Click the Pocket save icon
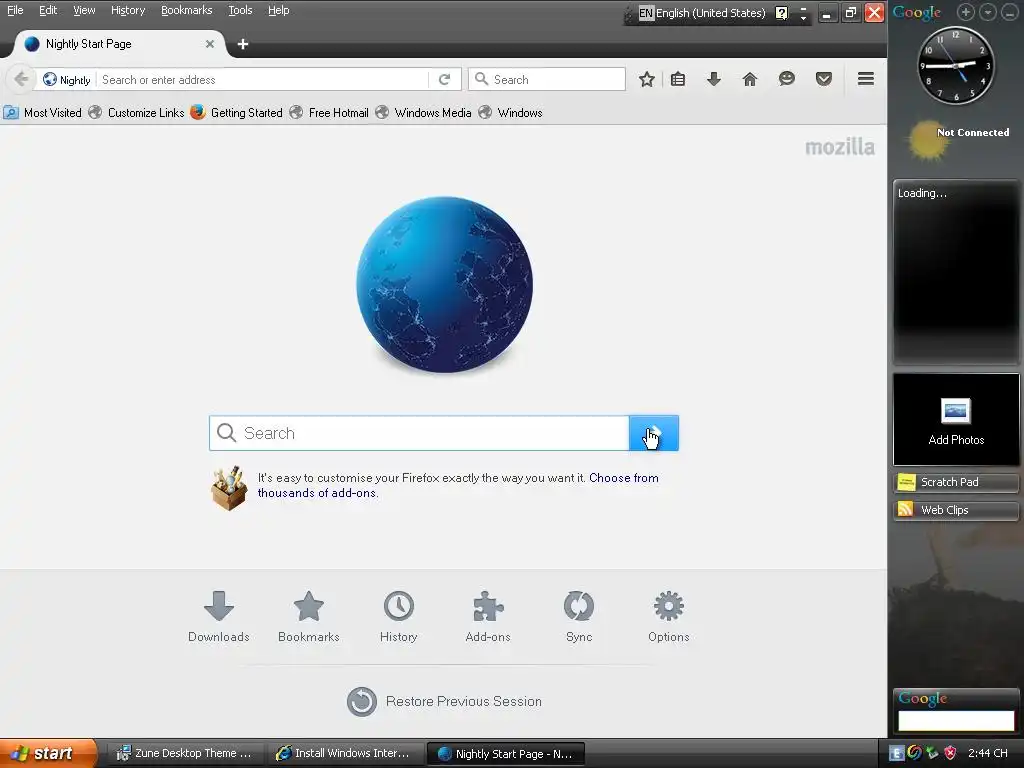Screen dimensions: 1024x768 click(x=824, y=80)
